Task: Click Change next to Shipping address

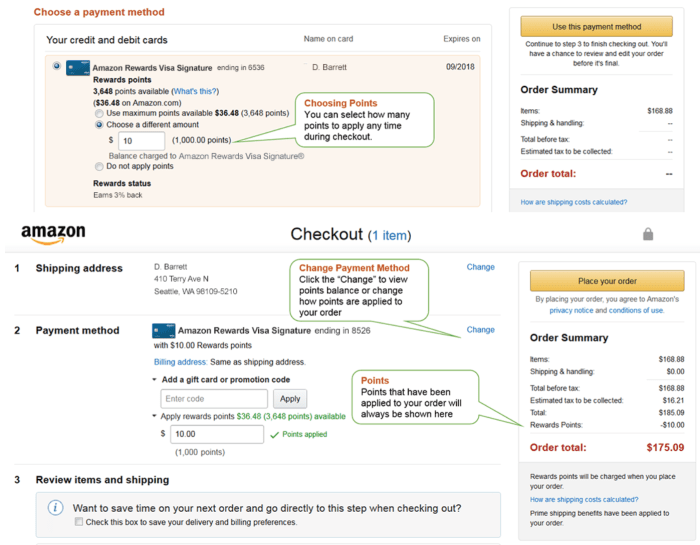Action: point(480,267)
